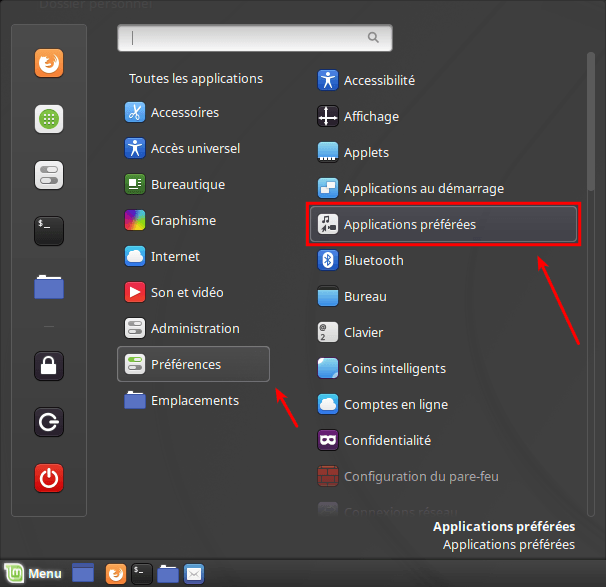
Task: Open Confidentialité privacy settings
Action: point(443,440)
